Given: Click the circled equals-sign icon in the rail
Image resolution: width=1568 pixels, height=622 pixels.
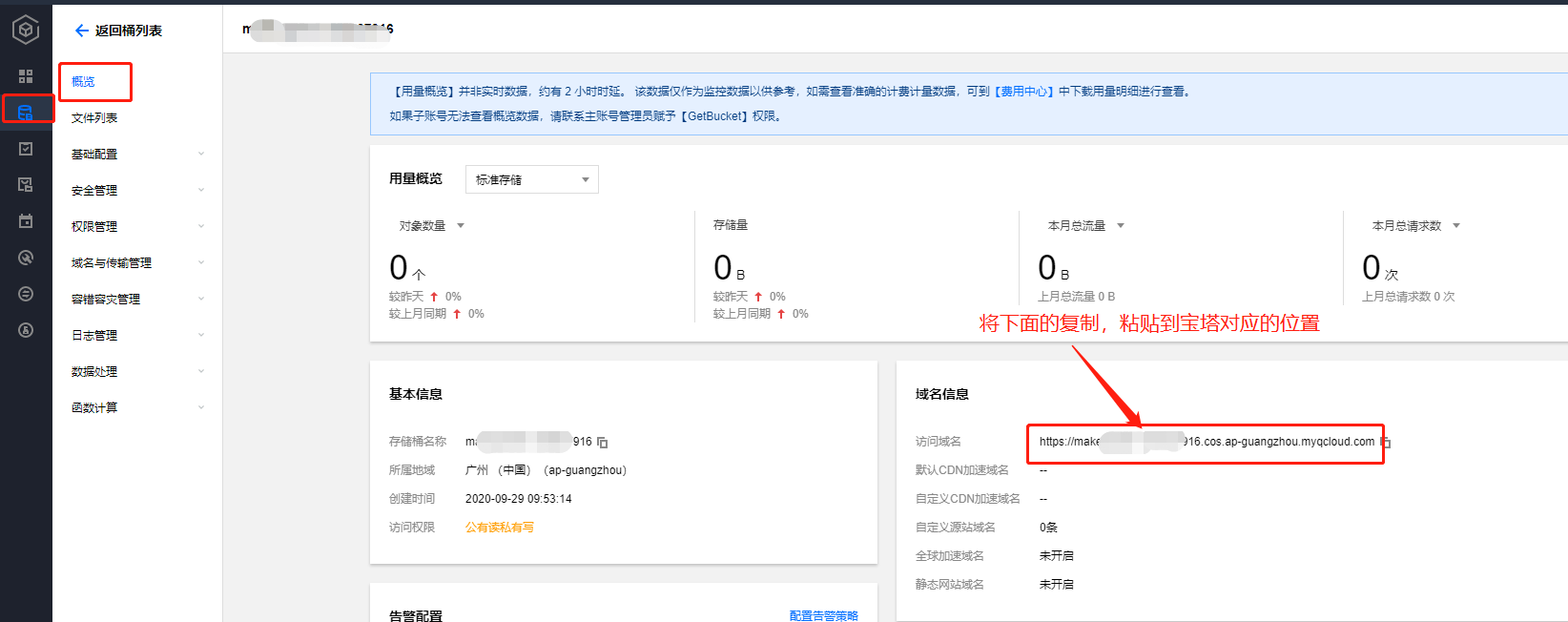Looking at the screenshot, I should click(x=26, y=294).
